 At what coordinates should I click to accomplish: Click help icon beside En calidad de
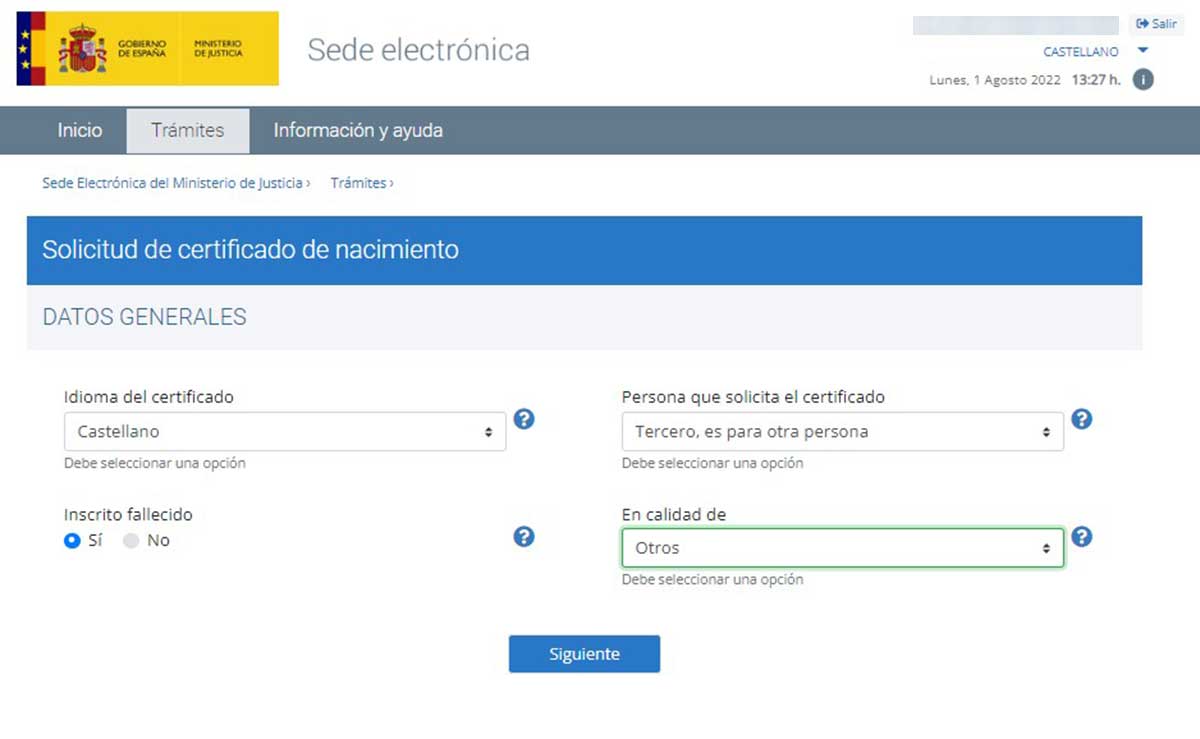click(1081, 537)
